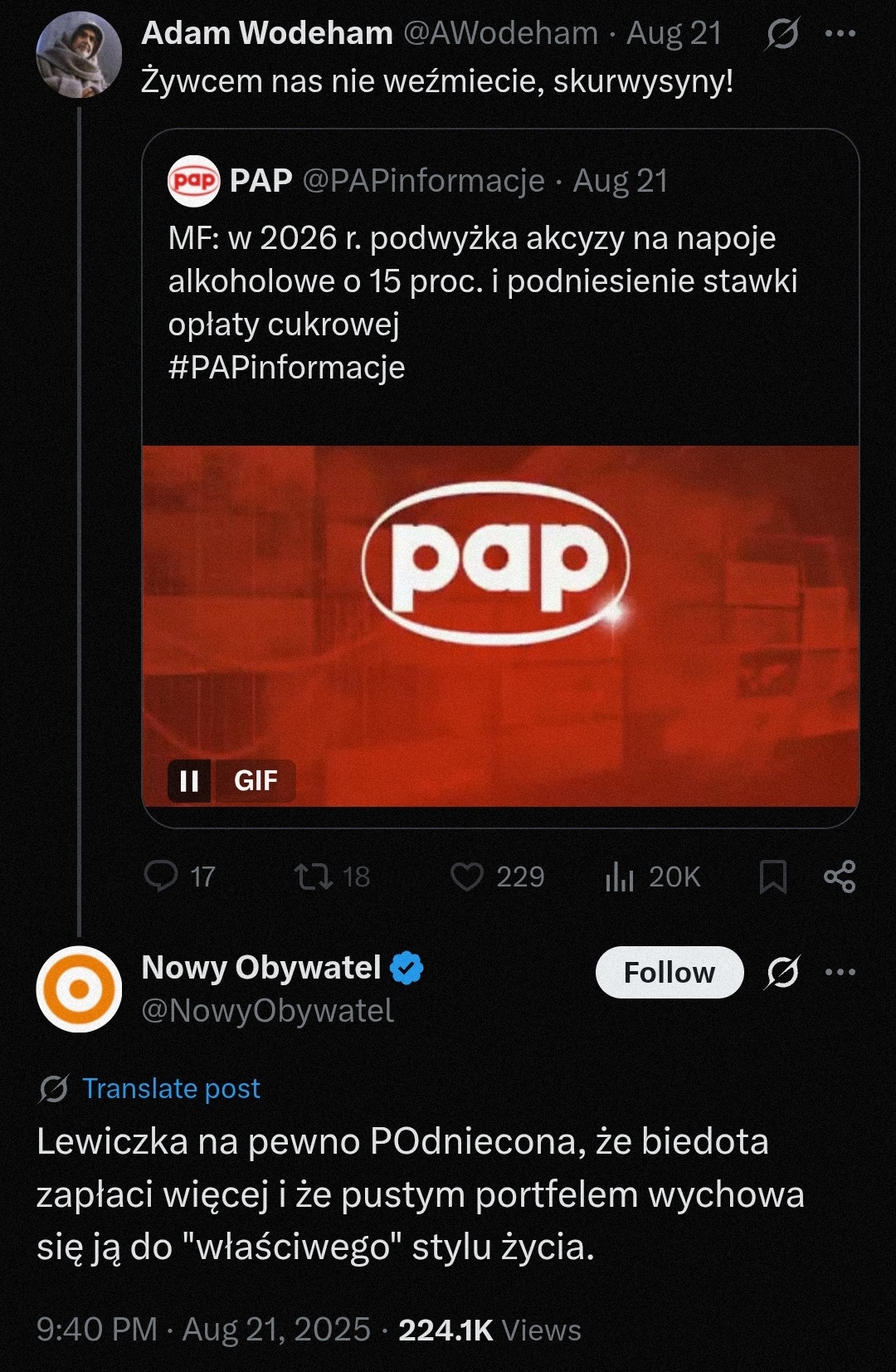Open the 9:40 PM Aug 21, 2025 timestamp
Screen dimensions: 896x1372
[203, 1329]
